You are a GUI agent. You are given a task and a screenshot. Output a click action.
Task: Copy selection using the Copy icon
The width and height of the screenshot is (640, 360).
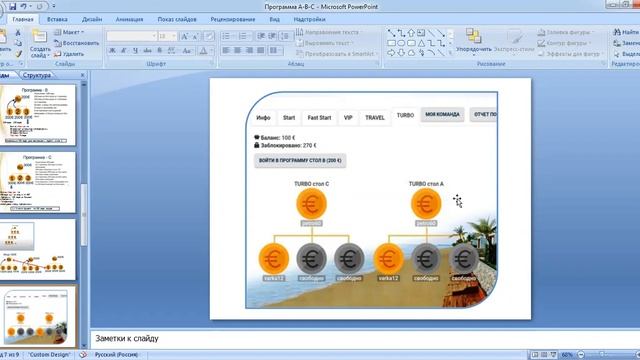click(18, 43)
